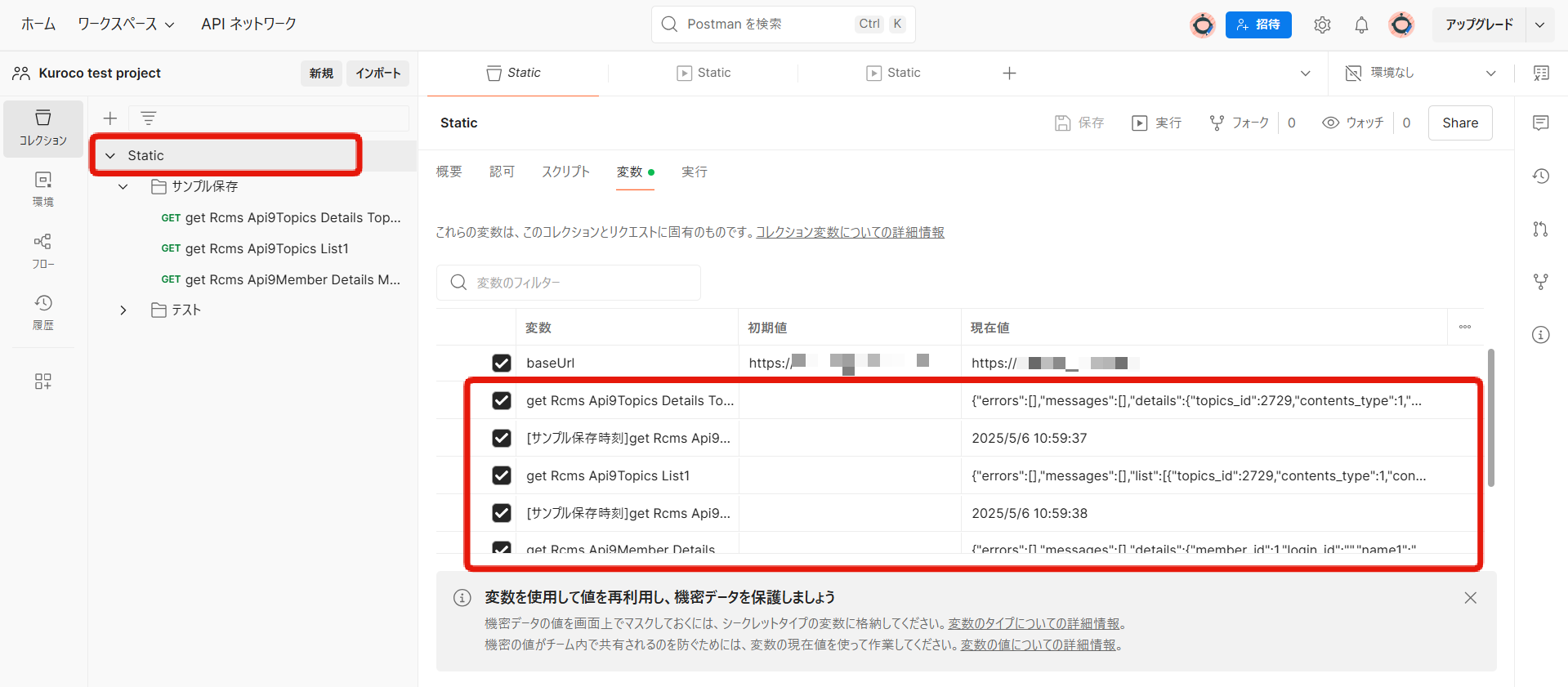This screenshot has width=1568, height=687.
Task: Open the Flows sidebar panel
Action: (x=43, y=251)
